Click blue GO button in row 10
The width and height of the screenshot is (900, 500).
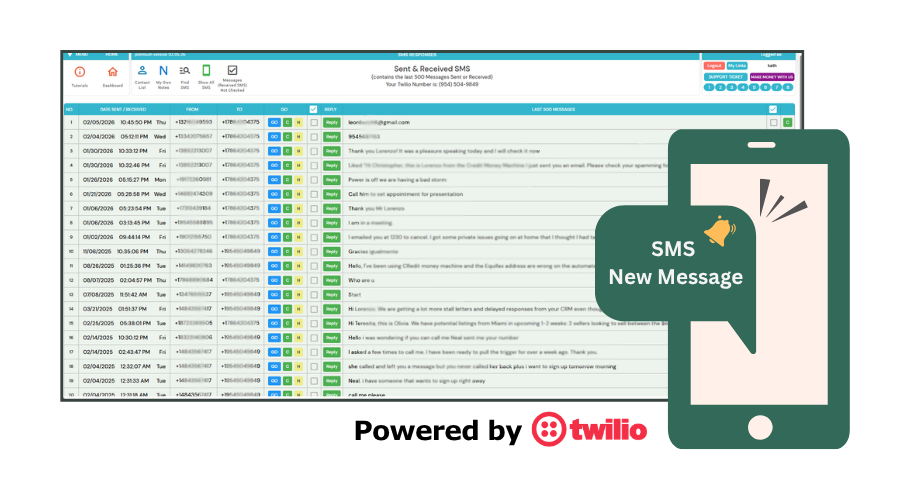[x=274, y=251]
